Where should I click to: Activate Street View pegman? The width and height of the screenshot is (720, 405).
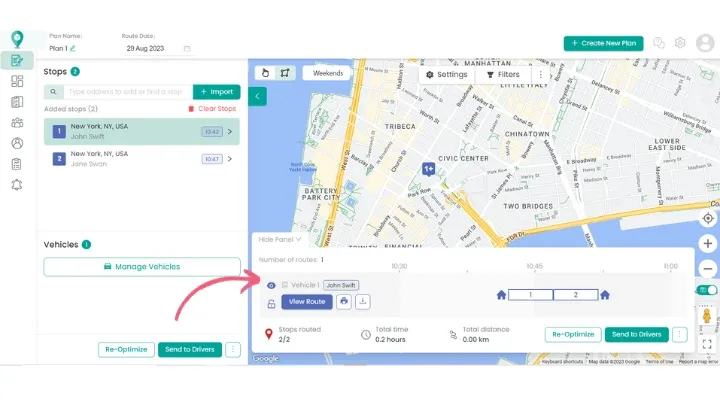(x=707, y=315)
